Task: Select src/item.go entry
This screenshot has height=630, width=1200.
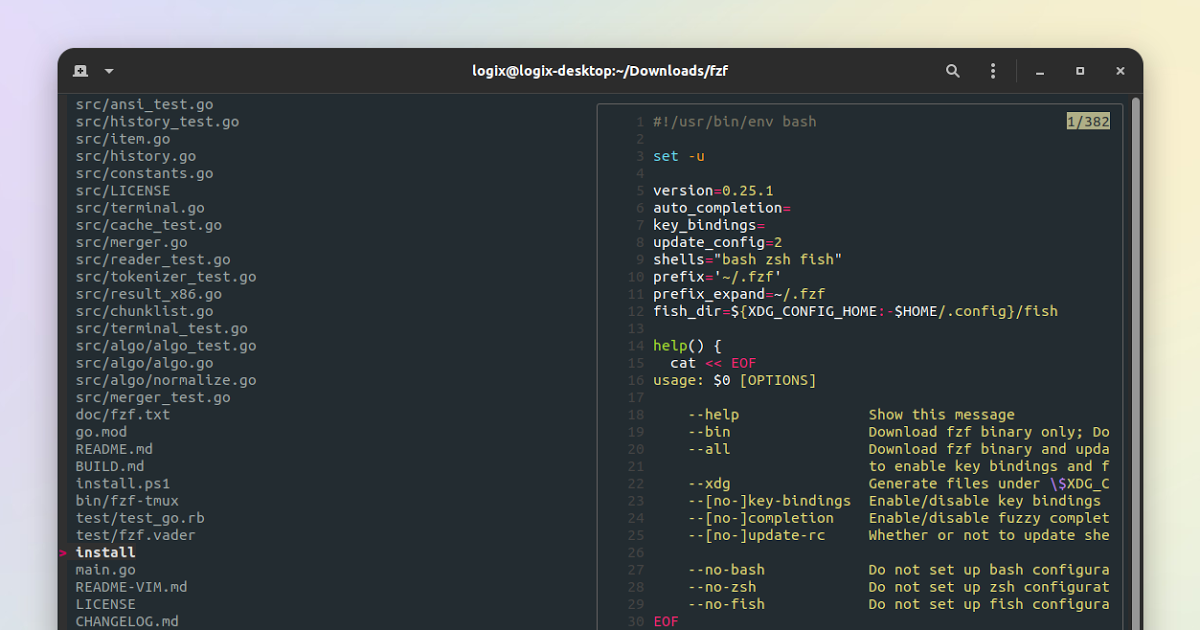Action: pos(123,139)
